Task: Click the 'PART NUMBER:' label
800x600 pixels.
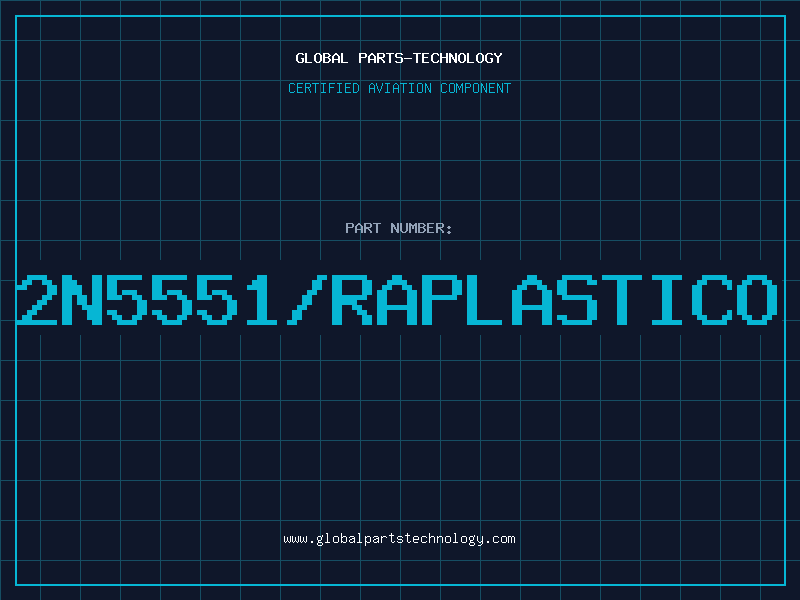Action: click(x=399, y=228)
